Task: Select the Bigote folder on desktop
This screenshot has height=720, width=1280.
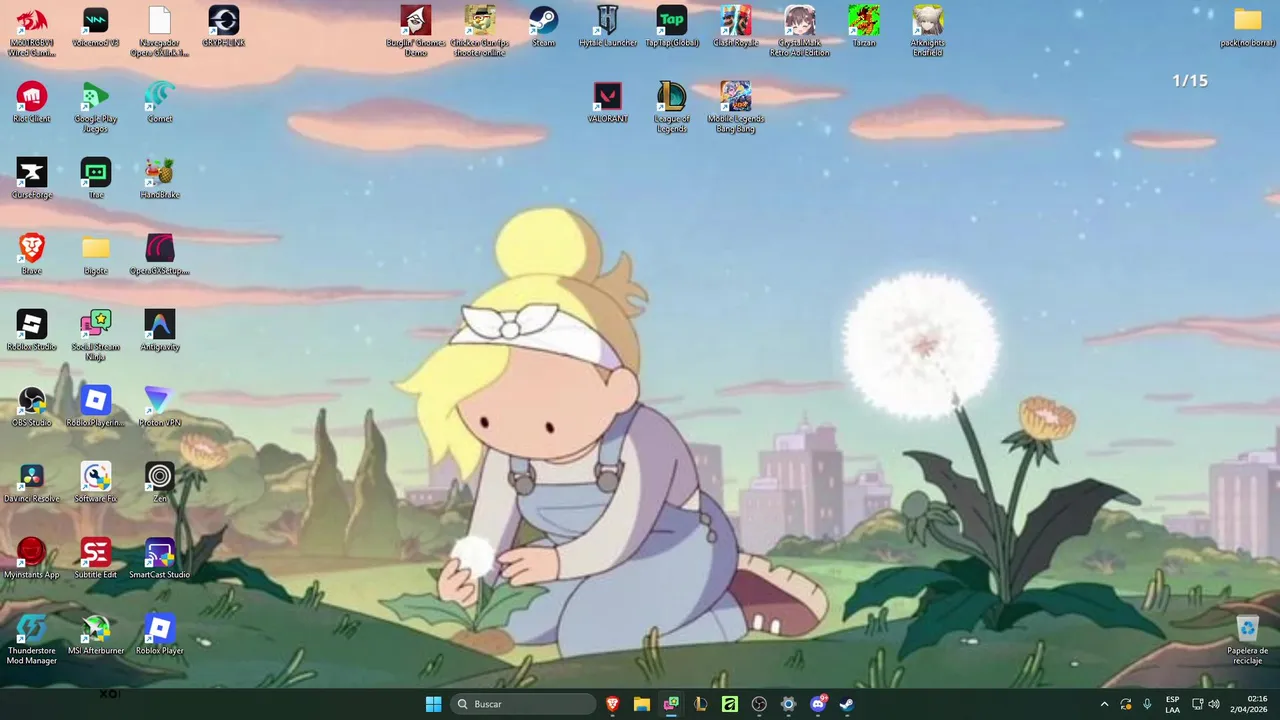Action: point(96,255)
